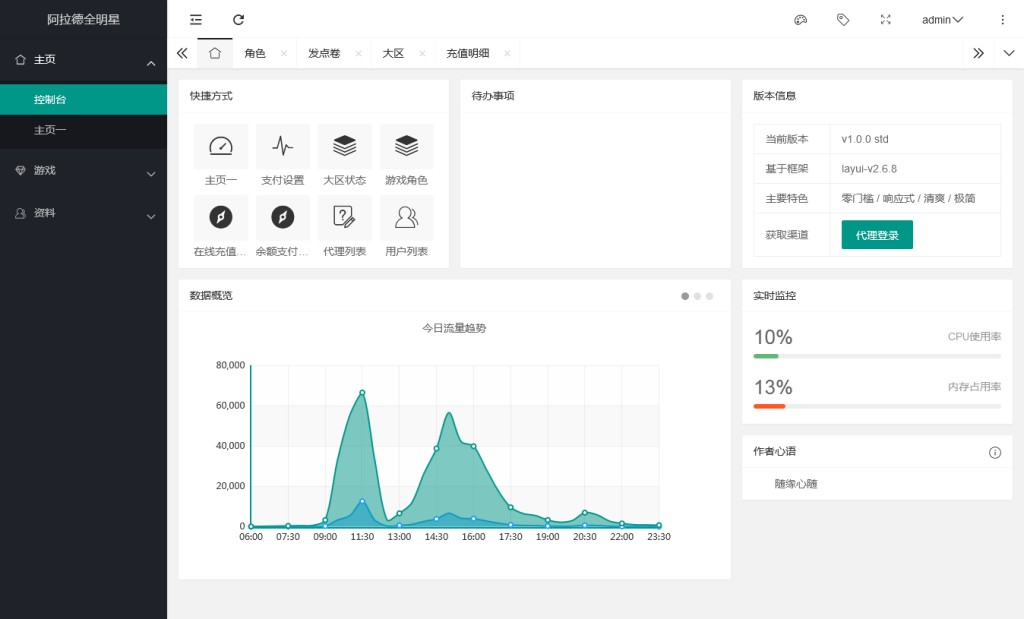Click the theme palette icon in header
Screen dimensions: 1024x619
tap(800, 19)
